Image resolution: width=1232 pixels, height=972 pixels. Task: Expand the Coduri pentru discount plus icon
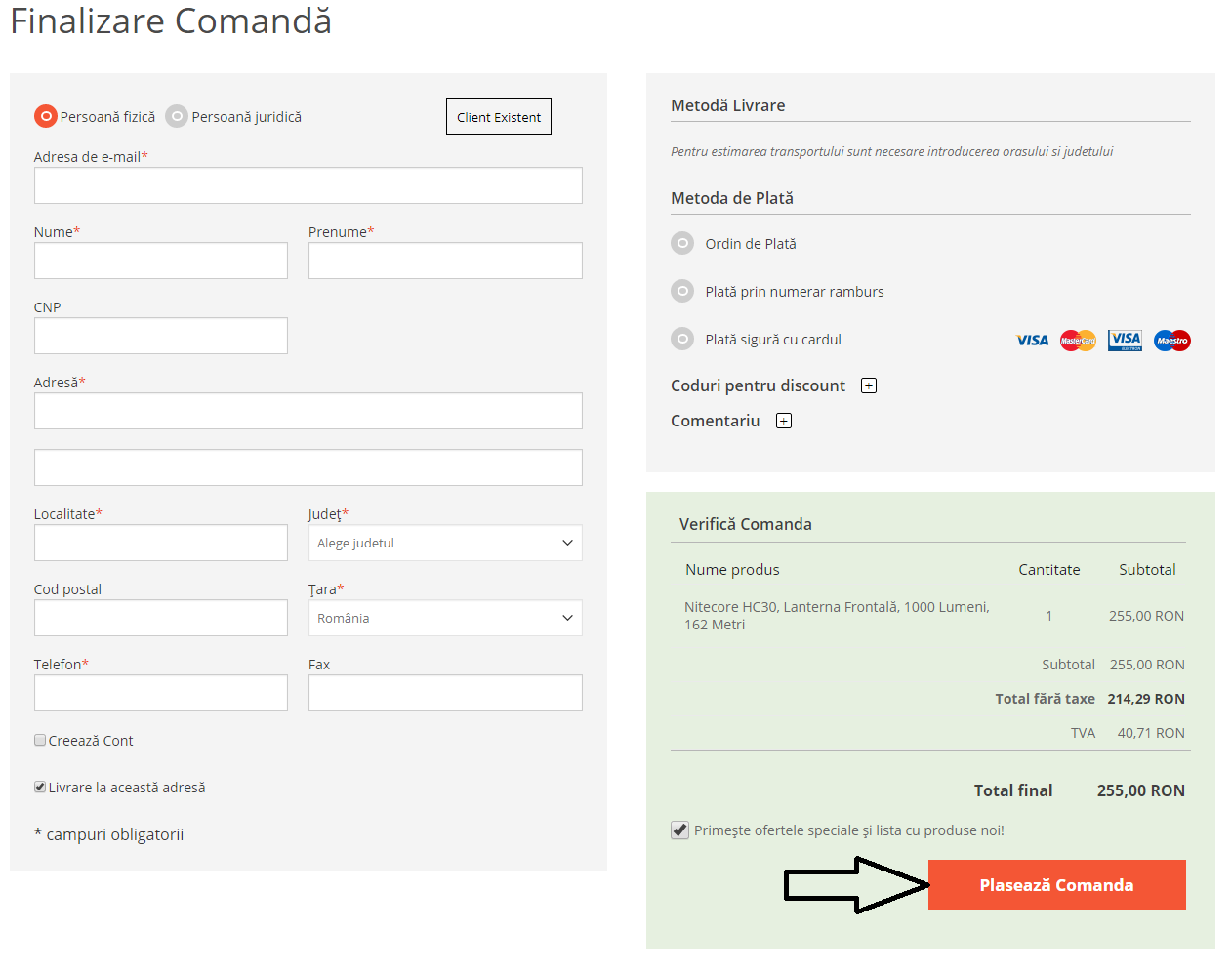[869, 385]
